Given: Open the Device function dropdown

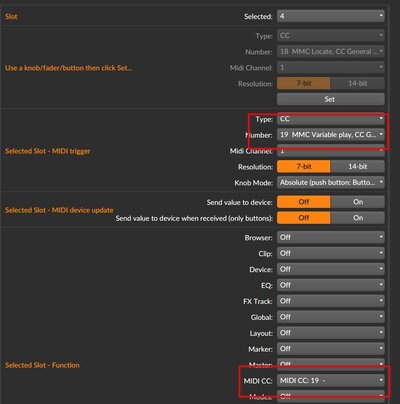Looking at the screenshot, I should point(331,269).
